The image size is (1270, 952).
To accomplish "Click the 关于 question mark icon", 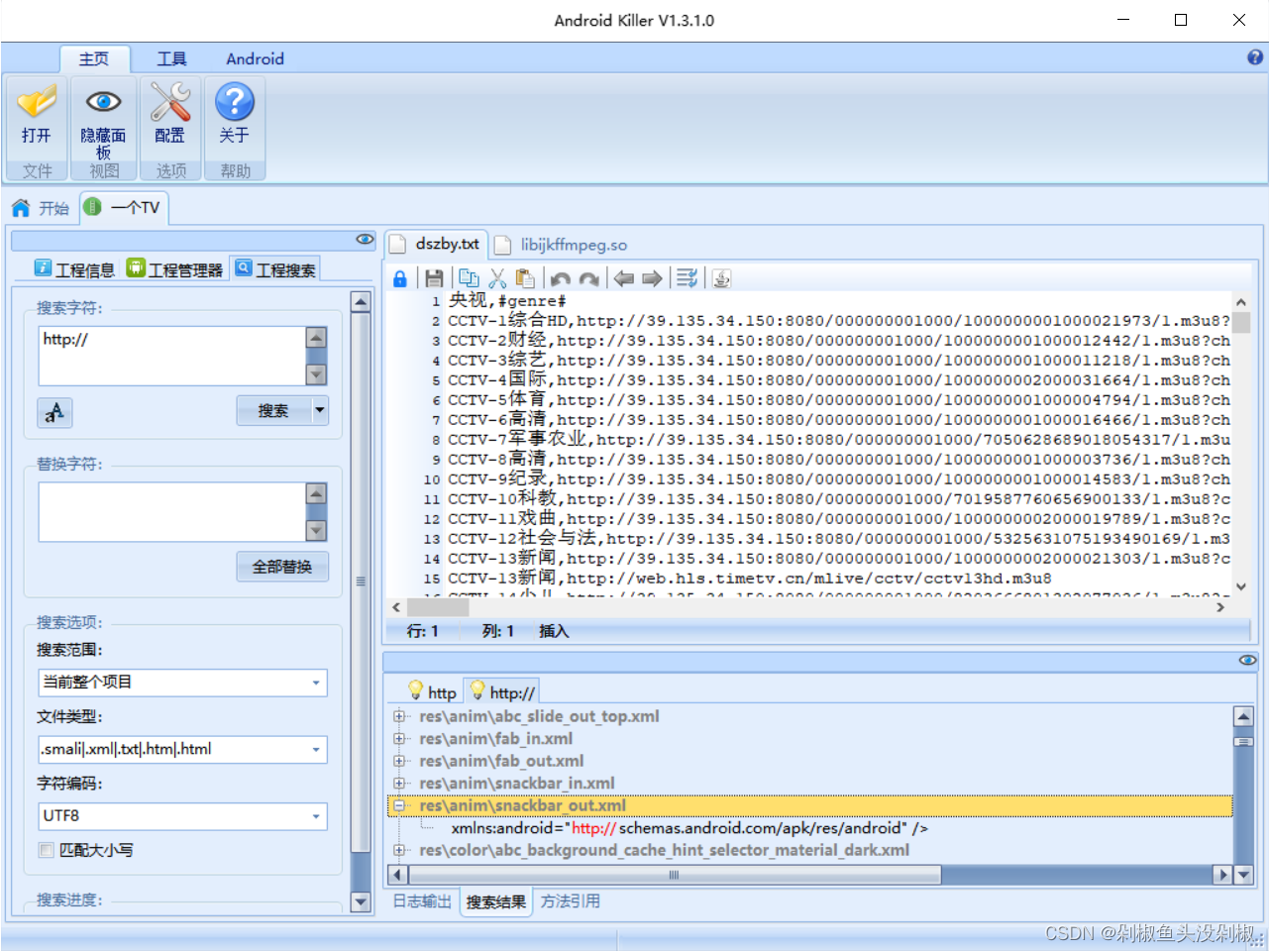I will (235, 102).
